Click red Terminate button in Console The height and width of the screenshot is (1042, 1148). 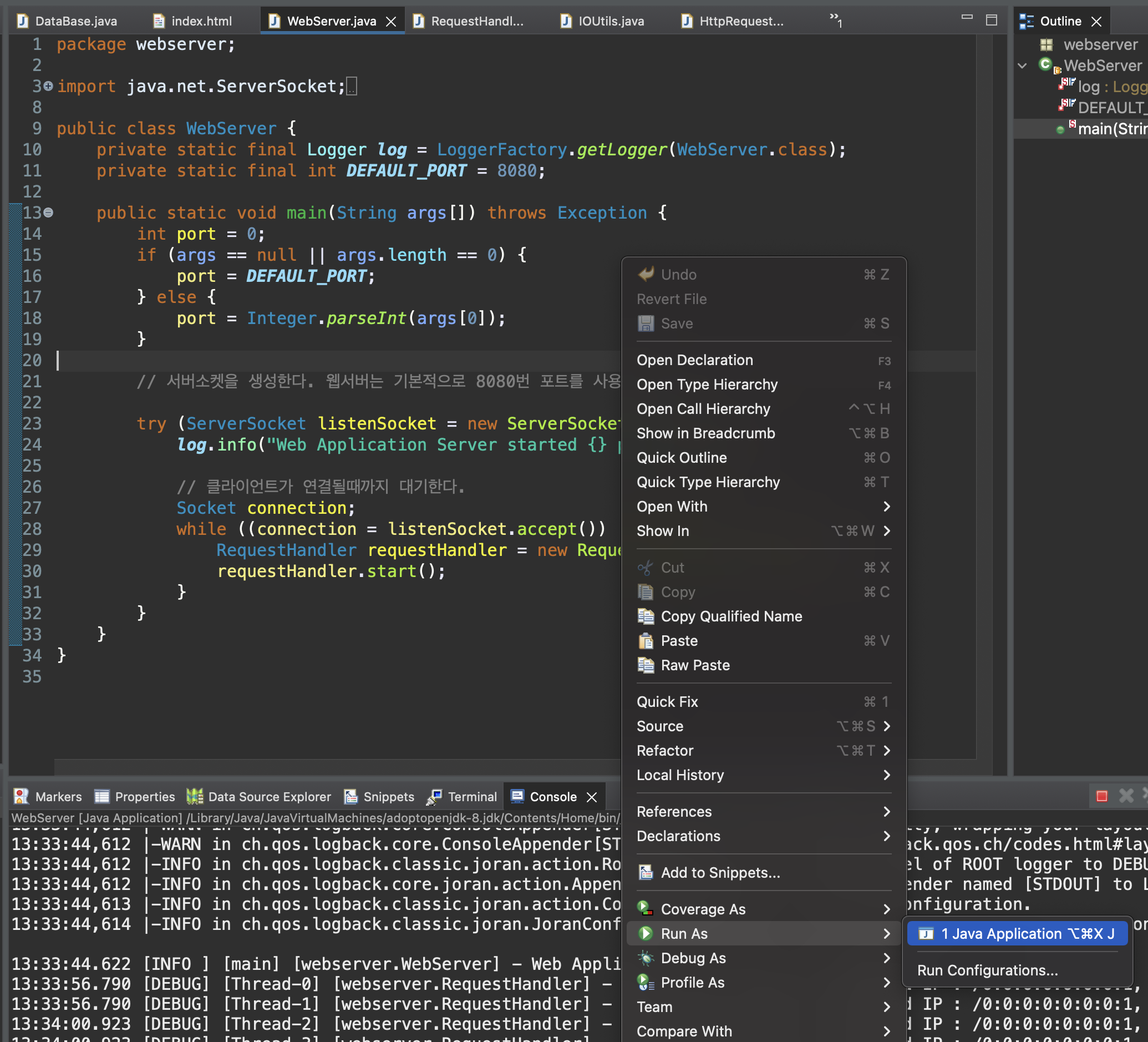pyautogui.click(x=1102, y=796)
